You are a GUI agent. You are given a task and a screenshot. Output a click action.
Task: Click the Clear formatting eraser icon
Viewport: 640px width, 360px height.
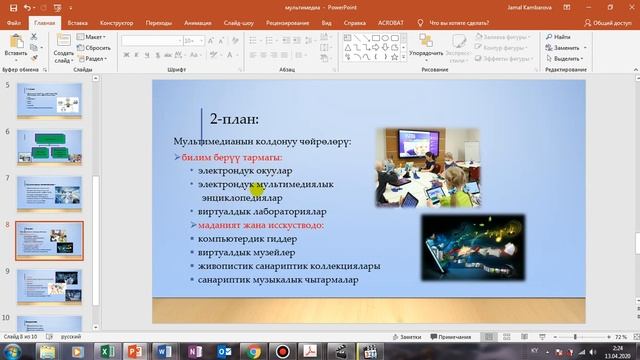[x=235, y=41]
